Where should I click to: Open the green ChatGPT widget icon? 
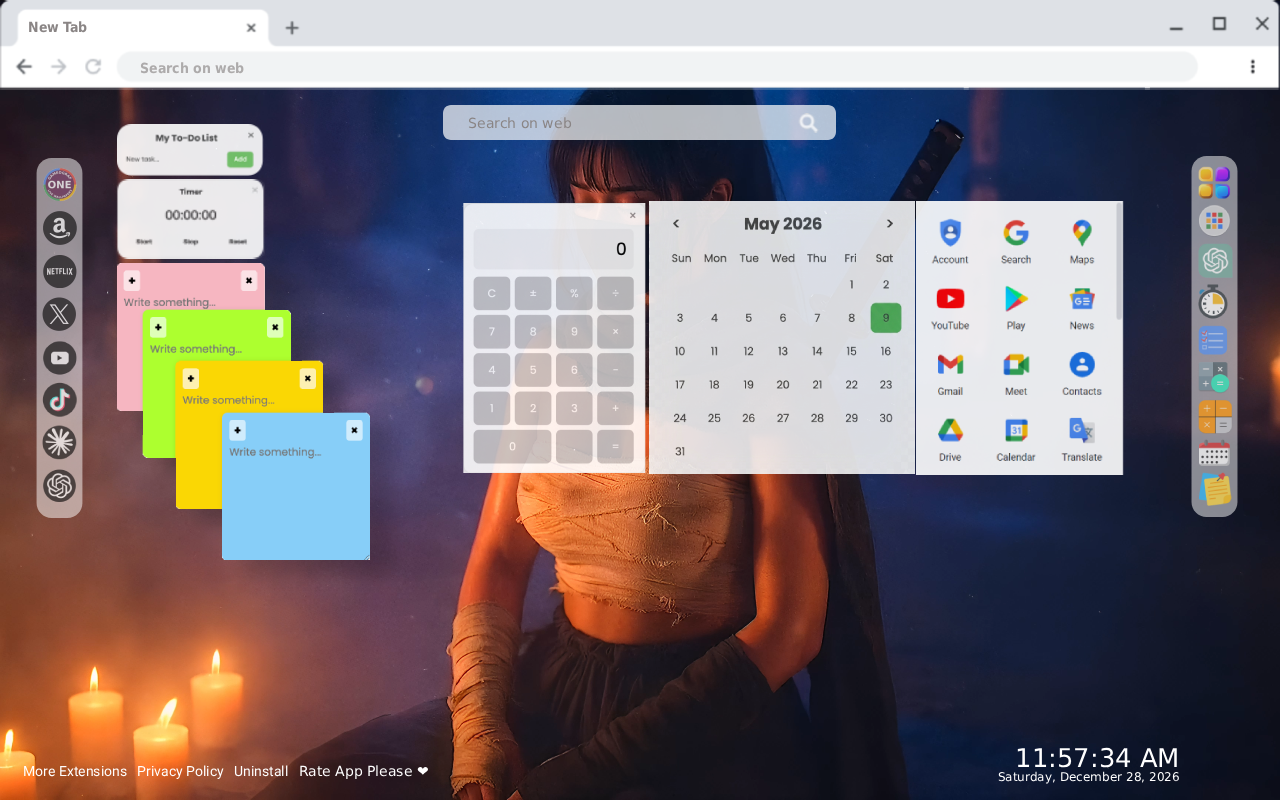(x=1214, y=261)
